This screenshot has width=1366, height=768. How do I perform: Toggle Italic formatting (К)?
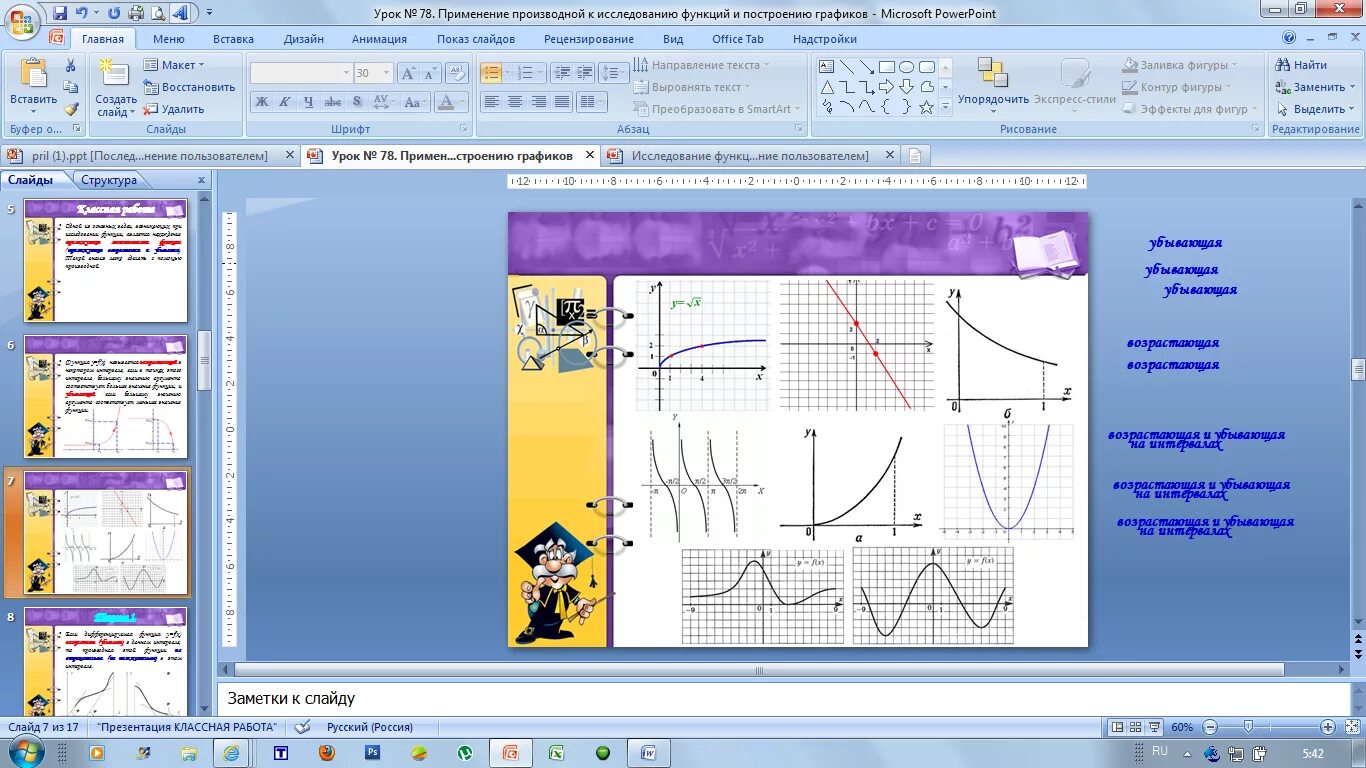click(285, 102)
